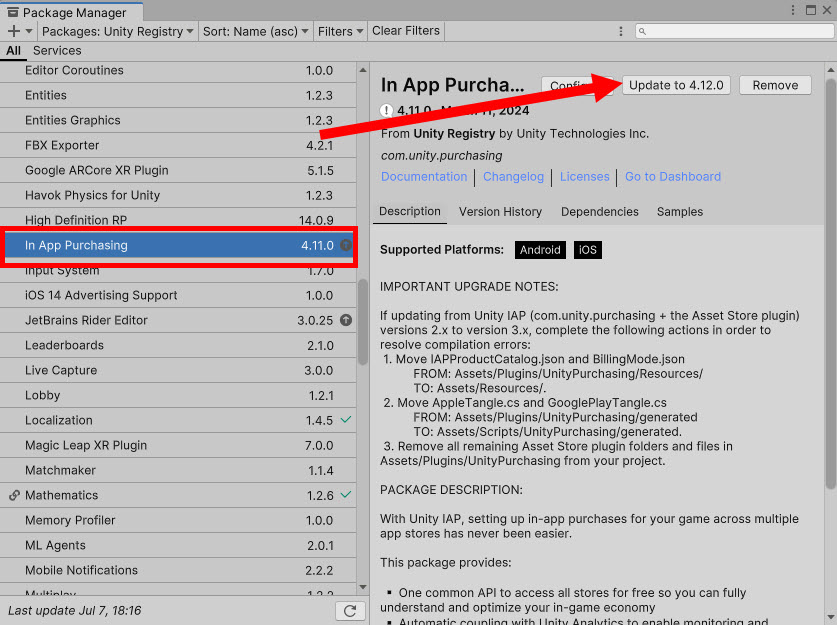The width and height of the screenshot is (837, 625).
Task: Open the Licenses link
Action: (x=585, y=177)
